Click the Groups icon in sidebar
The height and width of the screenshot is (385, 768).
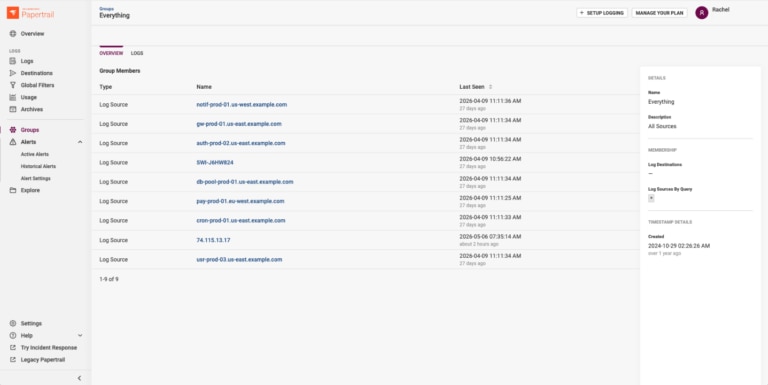point(13,130)
